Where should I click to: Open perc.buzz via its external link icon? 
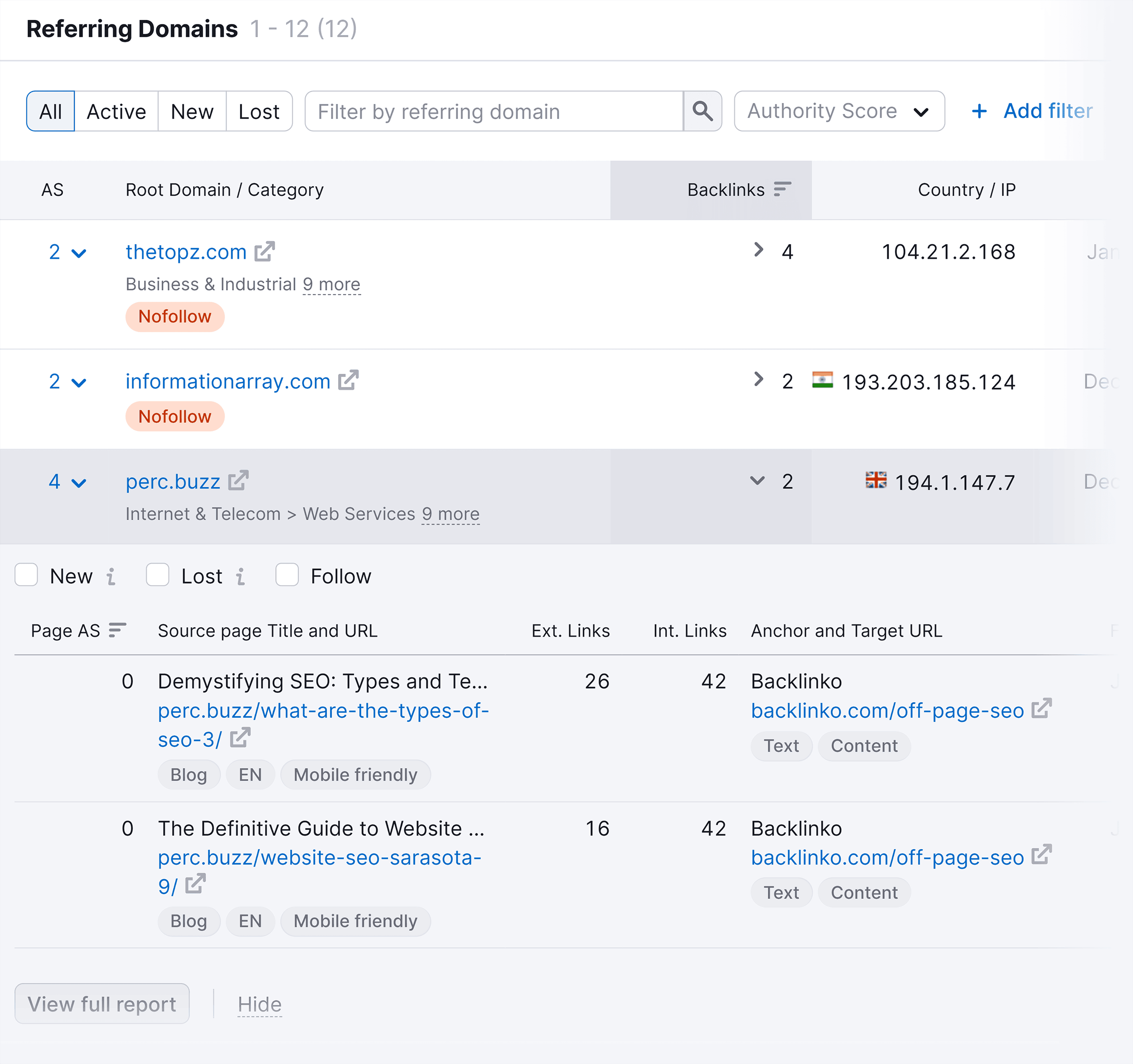click(x=239, y=480)
